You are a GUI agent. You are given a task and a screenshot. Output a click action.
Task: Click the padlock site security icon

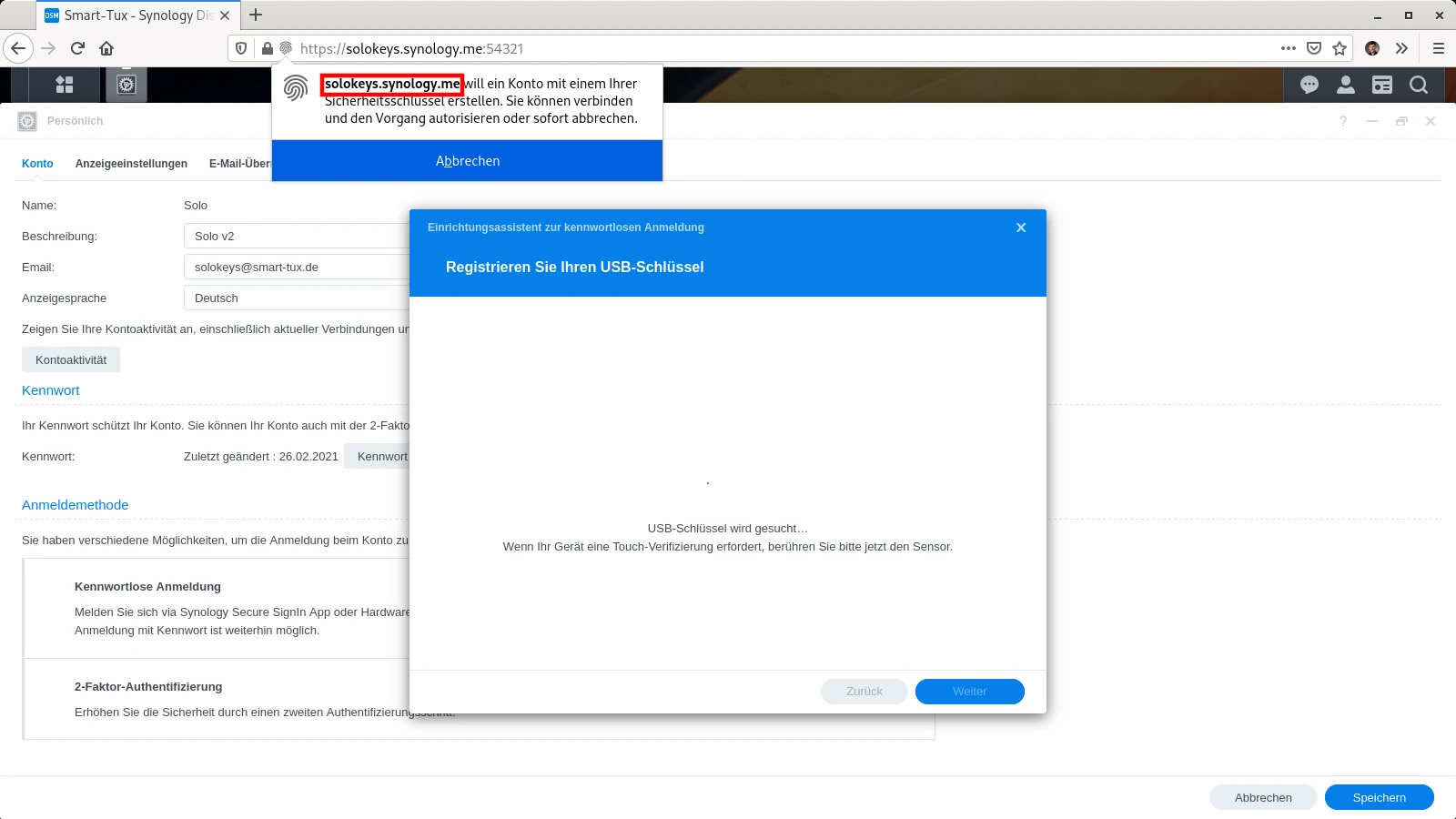pos(267,48)
